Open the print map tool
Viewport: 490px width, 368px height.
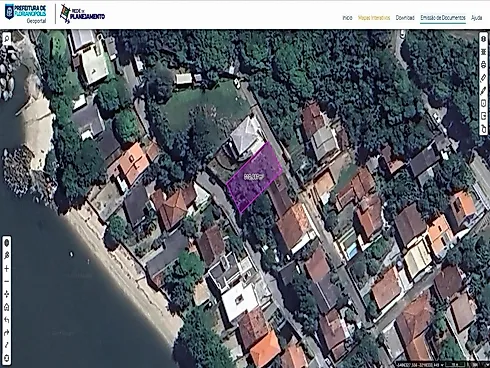tap(483, 65)
